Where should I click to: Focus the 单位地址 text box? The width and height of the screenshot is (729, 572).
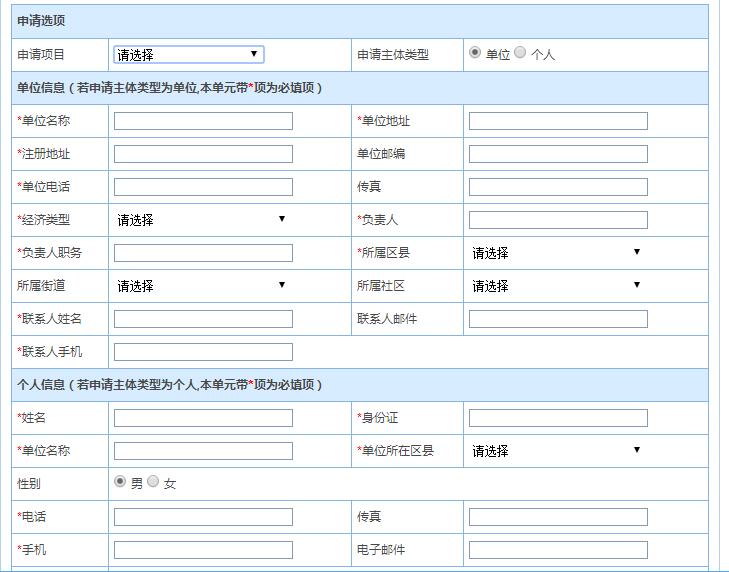[x=558, y=121]
